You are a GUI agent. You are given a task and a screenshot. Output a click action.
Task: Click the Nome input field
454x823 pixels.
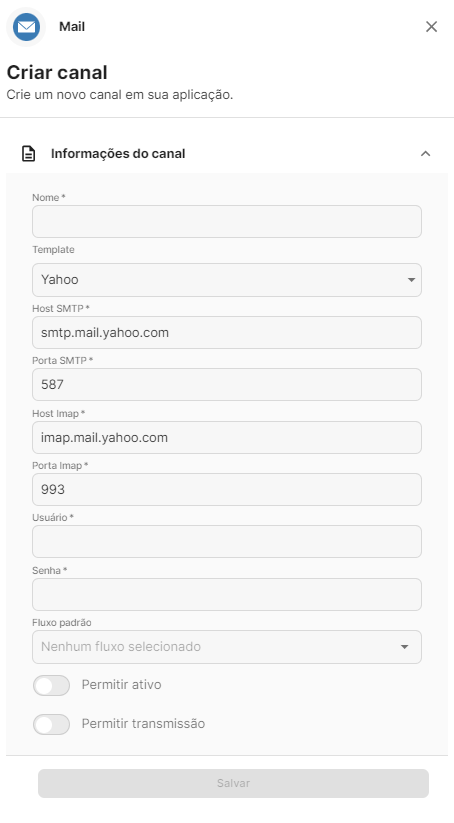pyautogui.click(x=227, y=221)
